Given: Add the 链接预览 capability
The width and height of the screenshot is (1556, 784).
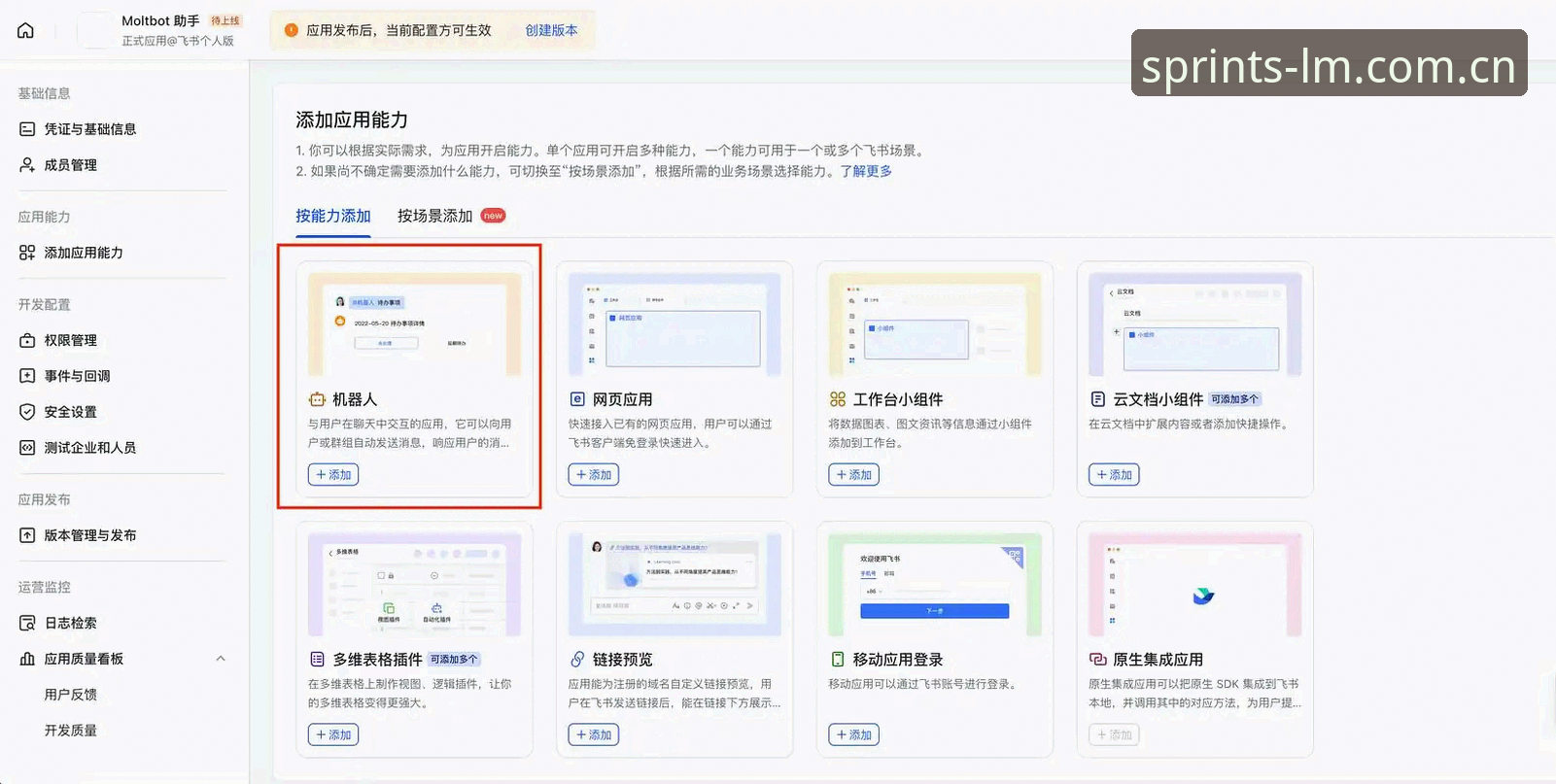Looking at the screenshot, I should pyautogui.click(x=594, y=735).
